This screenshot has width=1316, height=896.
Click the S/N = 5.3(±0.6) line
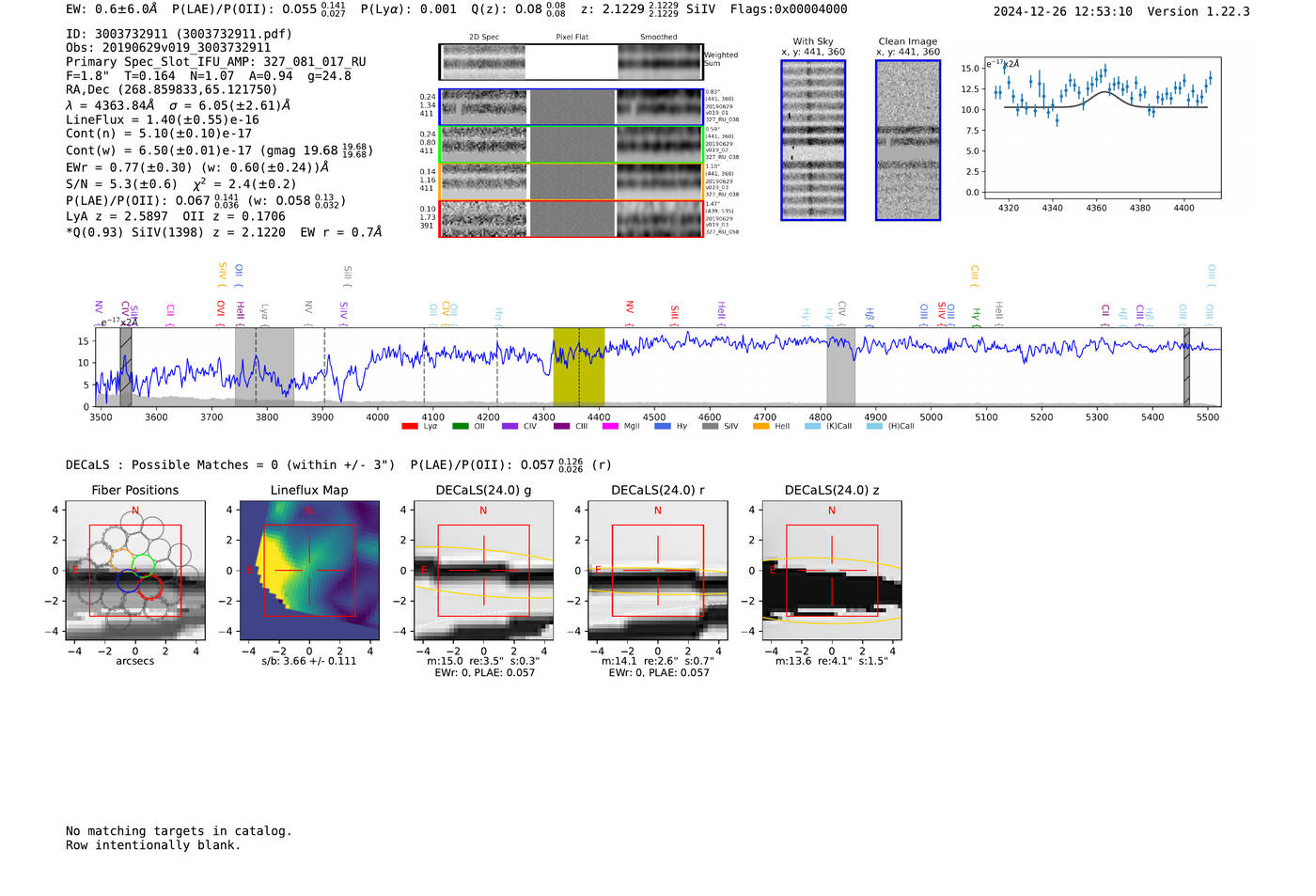pos(180,183)
